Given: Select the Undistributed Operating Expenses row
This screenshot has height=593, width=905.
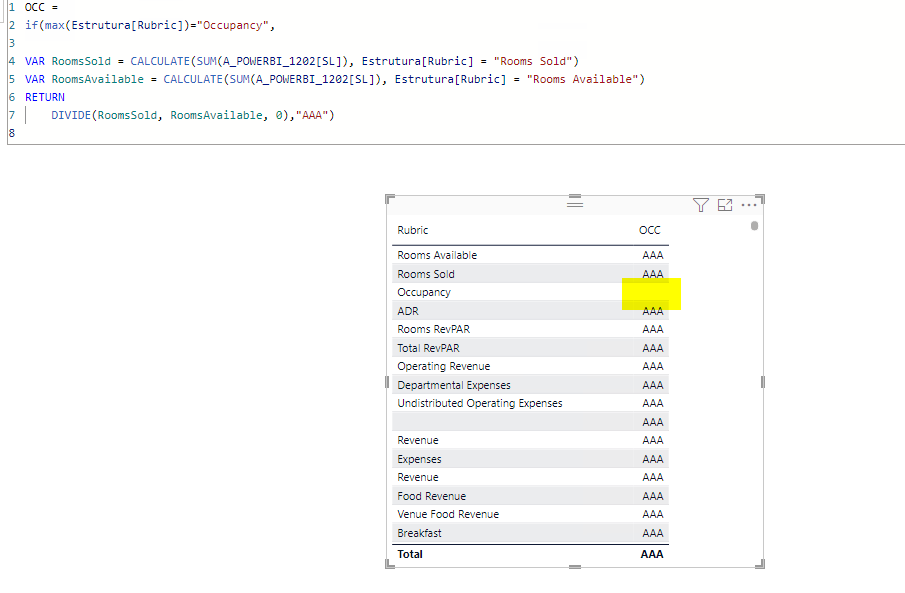Looking at the screenshot, I should pyautogui.click(x=530, y=403).
